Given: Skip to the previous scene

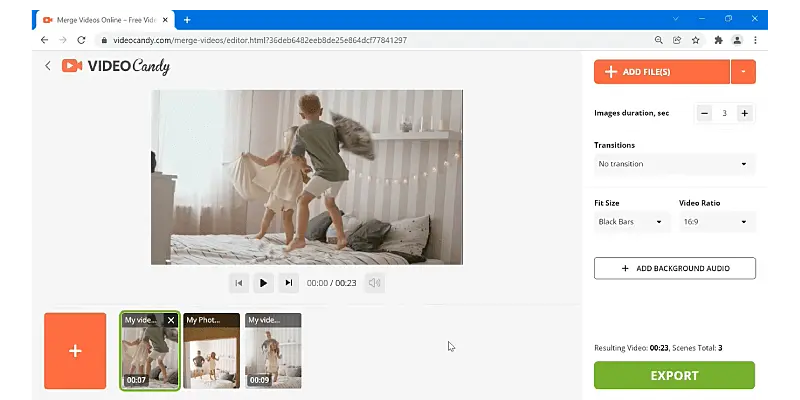Looking at the screenshot, I should click(239, 283).
